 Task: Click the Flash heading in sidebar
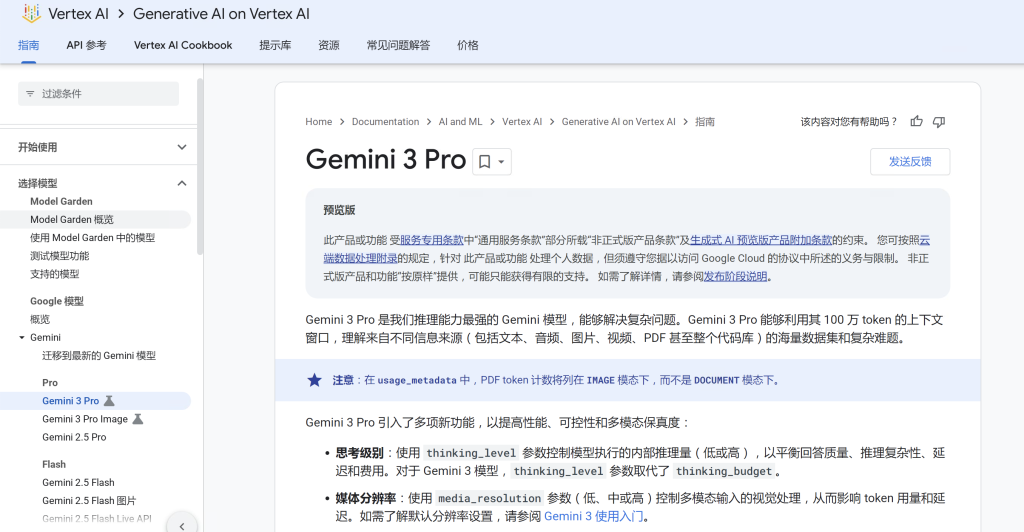pyautogui.click(x=54, y=464)
